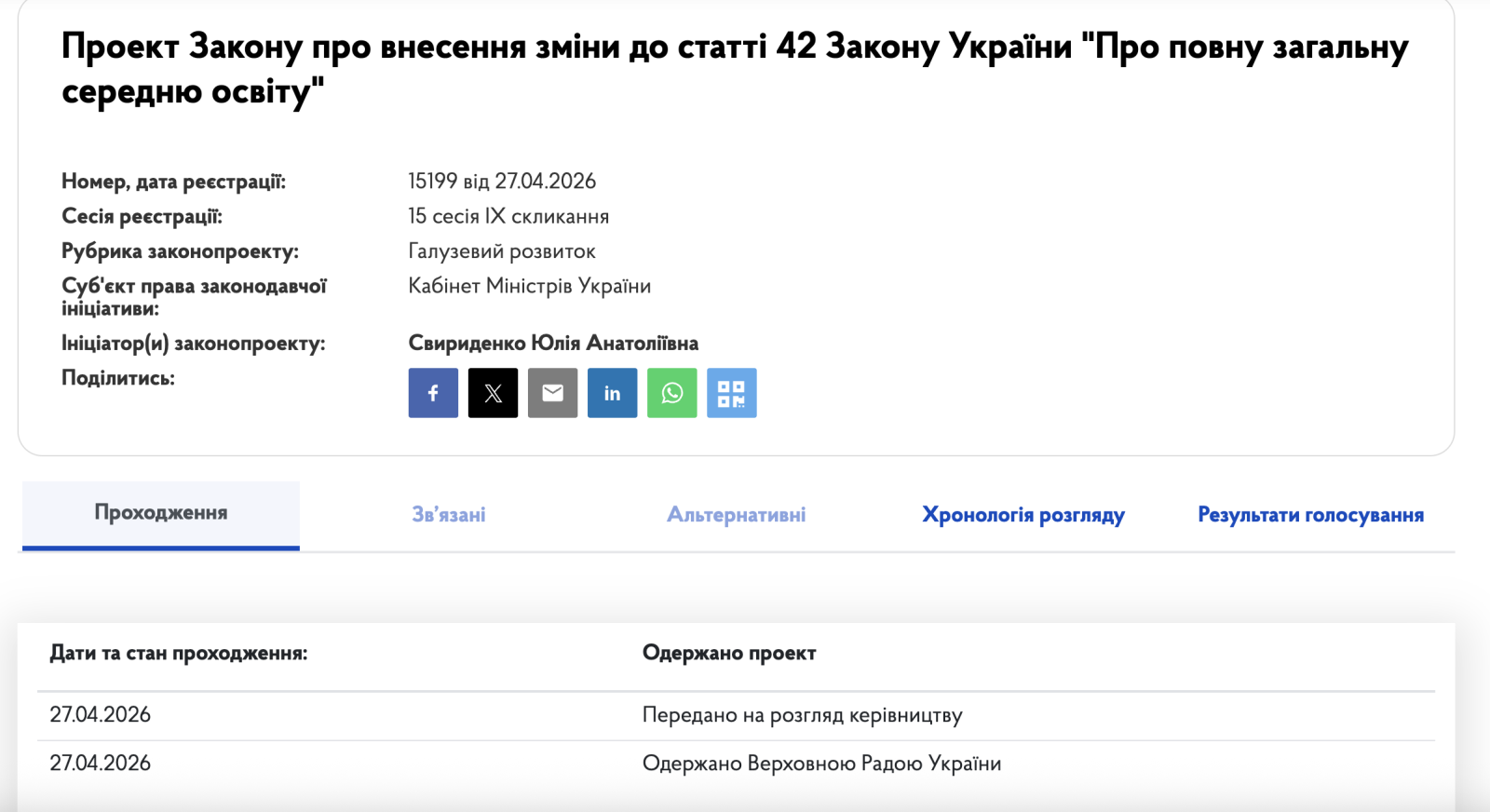This screenshot has width=1490, height=812.
Task: Select the Передано на розгляд керівництву row
Action: coord(802,715)
